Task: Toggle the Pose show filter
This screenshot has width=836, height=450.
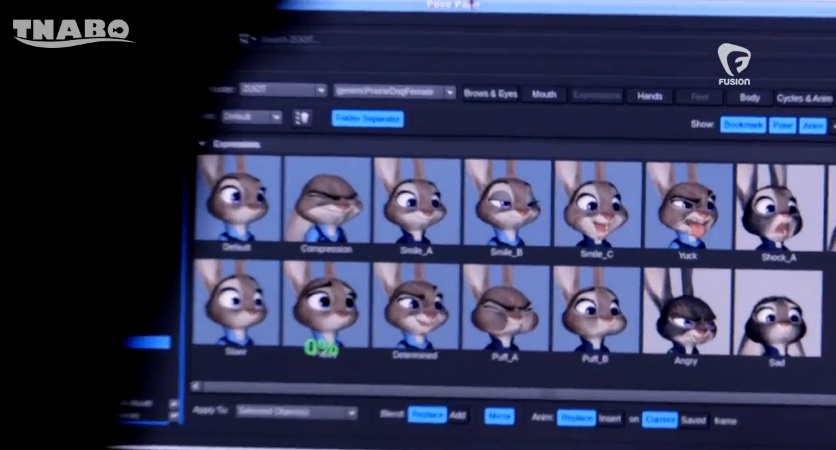Action: coord(782,126)
